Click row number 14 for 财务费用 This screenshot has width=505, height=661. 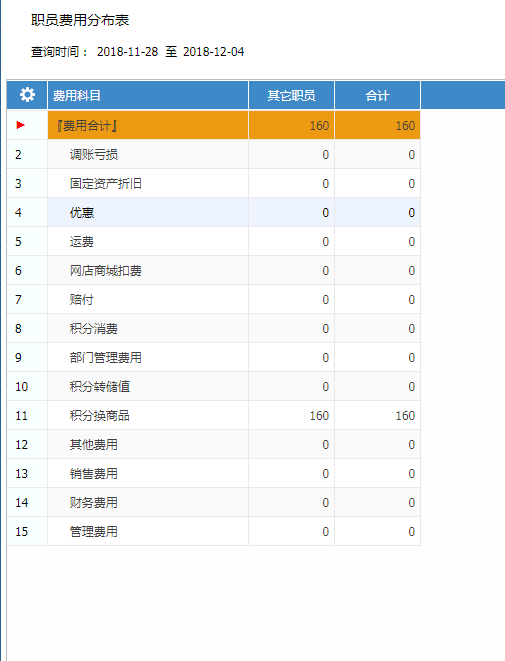21,502
